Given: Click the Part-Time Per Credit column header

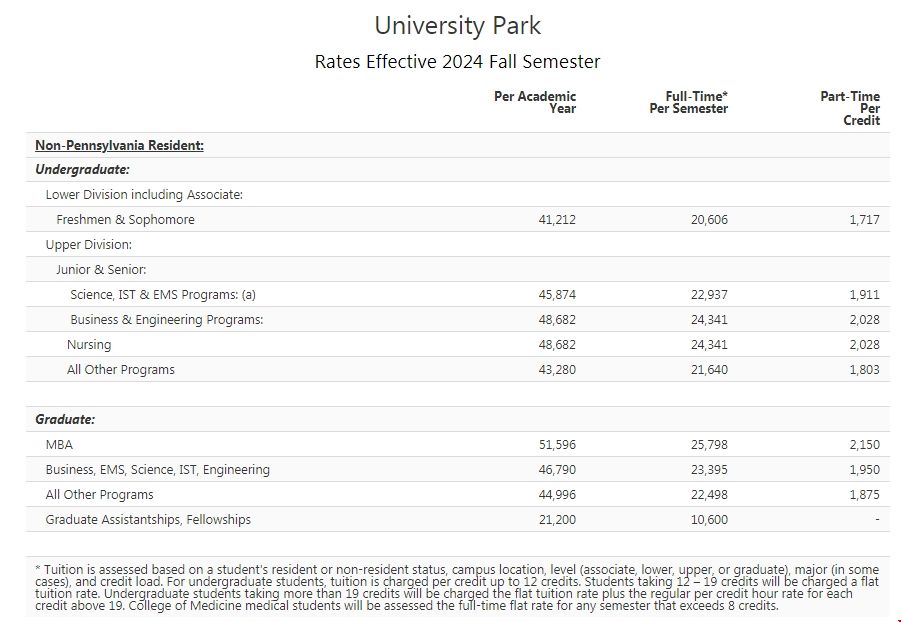Looking at the screenshot, I should 850,108.
